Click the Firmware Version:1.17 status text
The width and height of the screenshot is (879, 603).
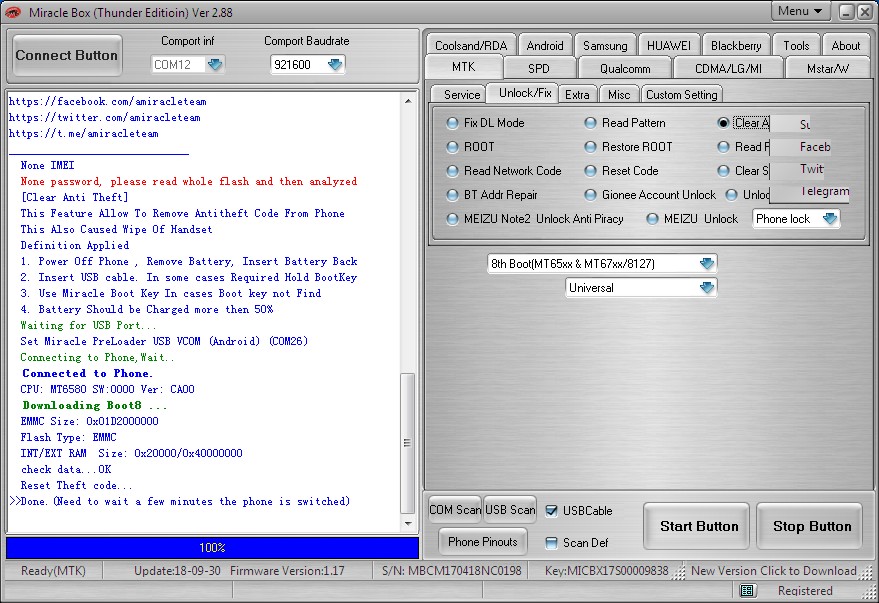[287, 571]
